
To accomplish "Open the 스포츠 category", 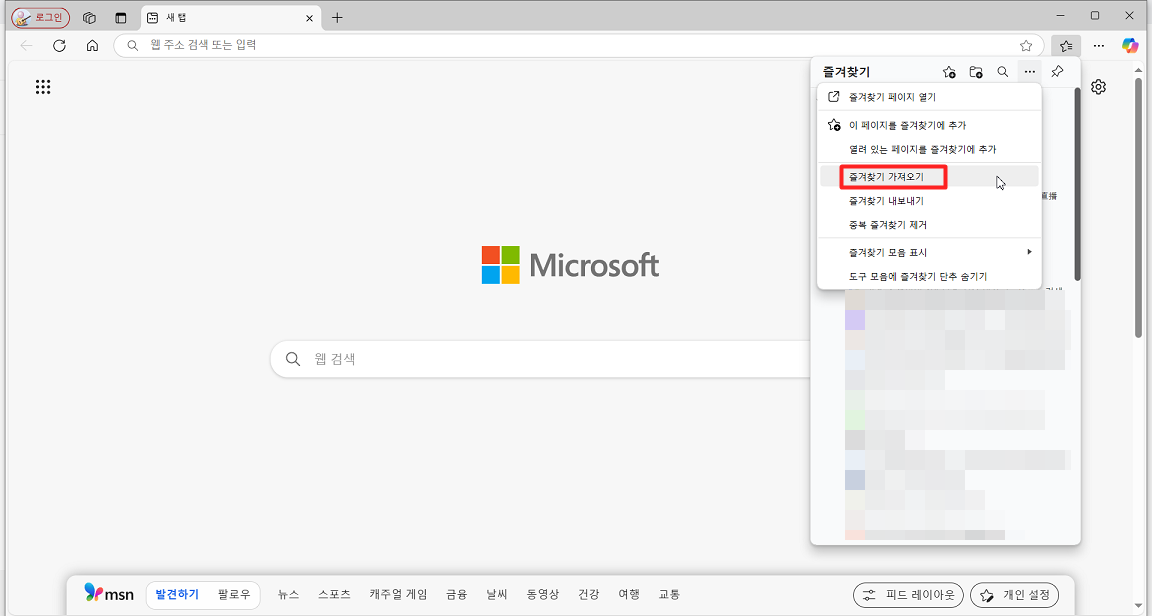I will pos(334,594).
